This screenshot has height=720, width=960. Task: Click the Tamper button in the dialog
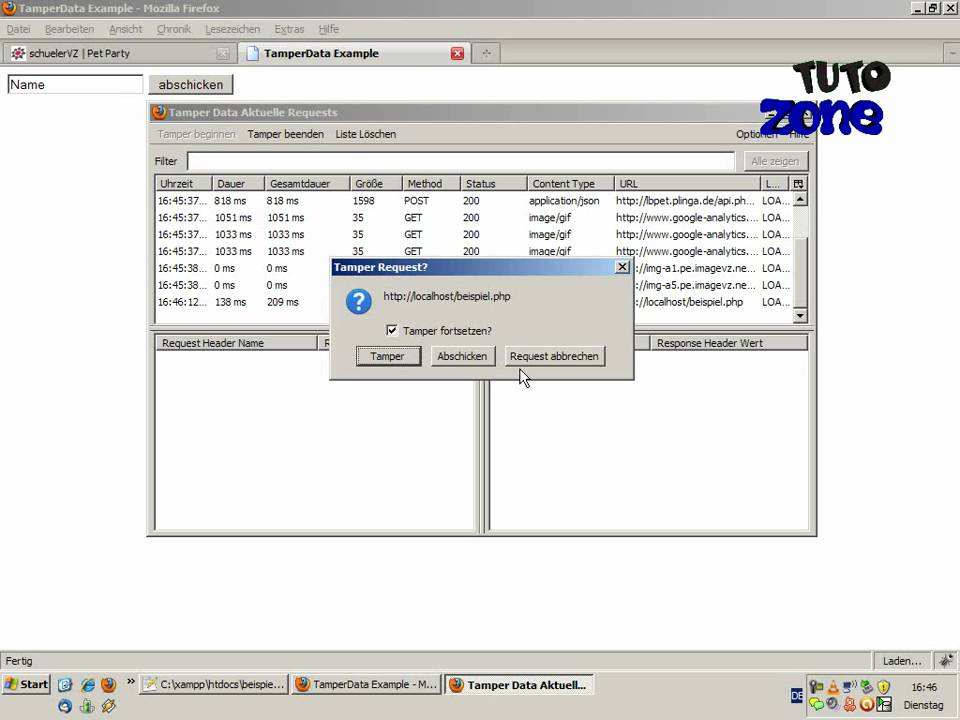(388, 356)
